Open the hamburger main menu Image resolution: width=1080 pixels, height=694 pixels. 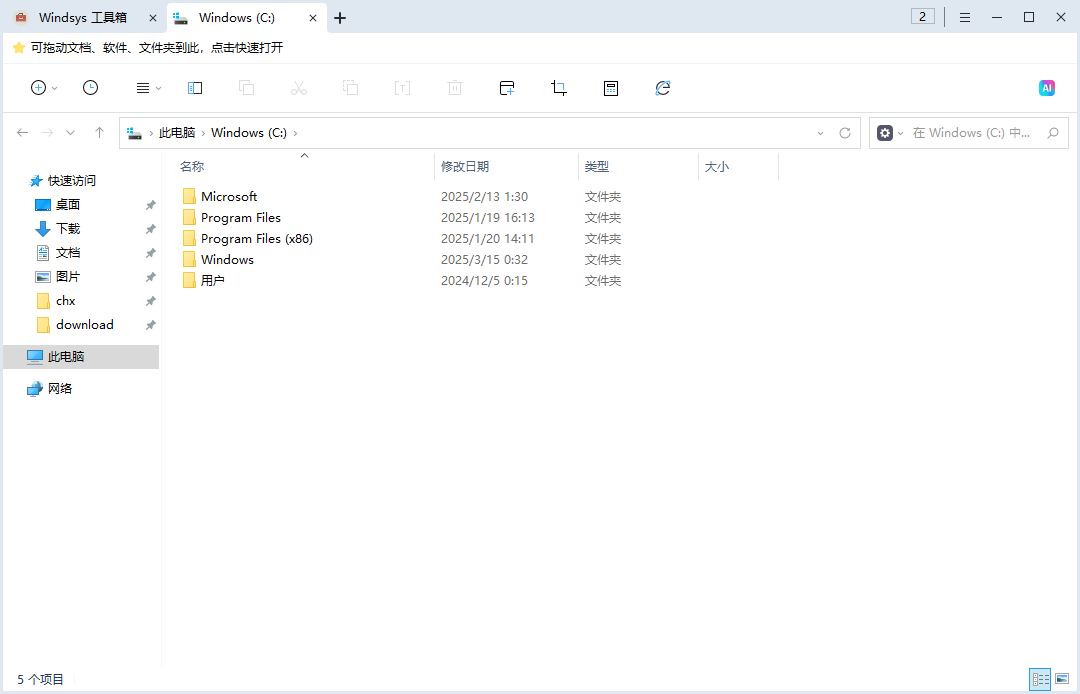point(965,18)
